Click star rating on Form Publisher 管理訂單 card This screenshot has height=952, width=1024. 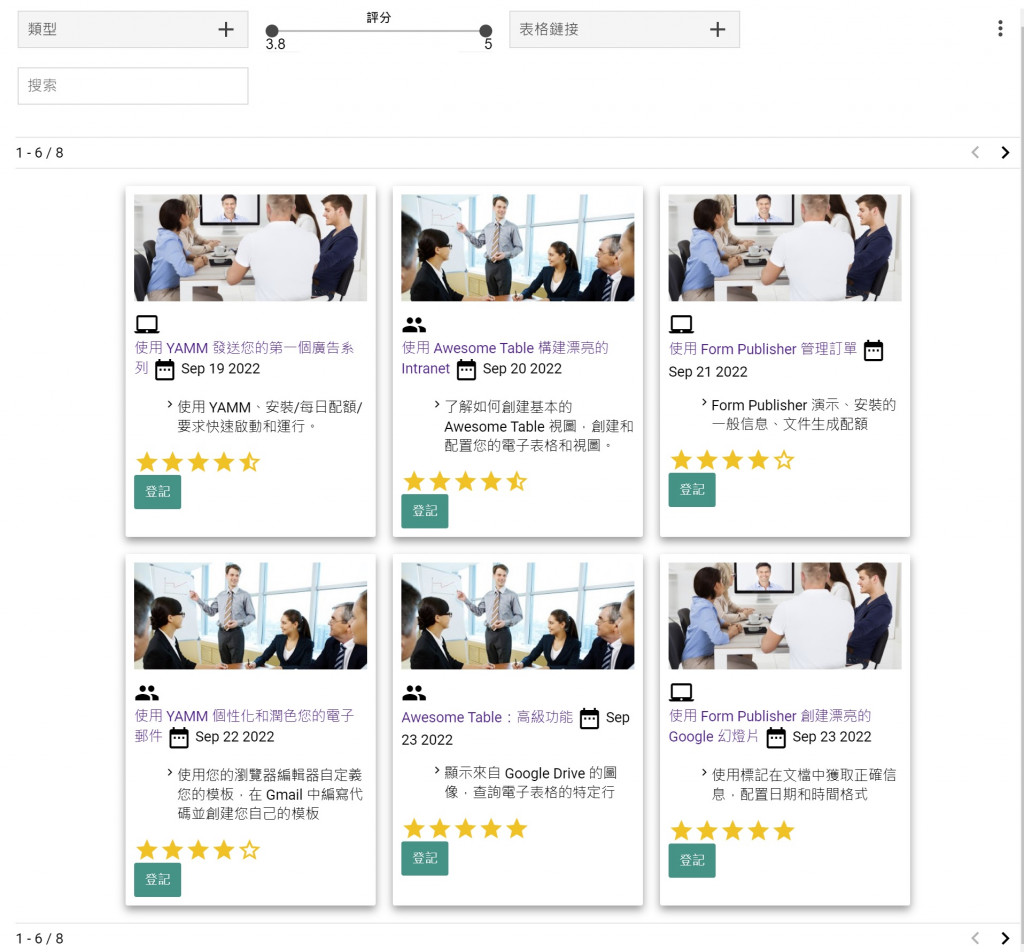[x=732, y=460]
